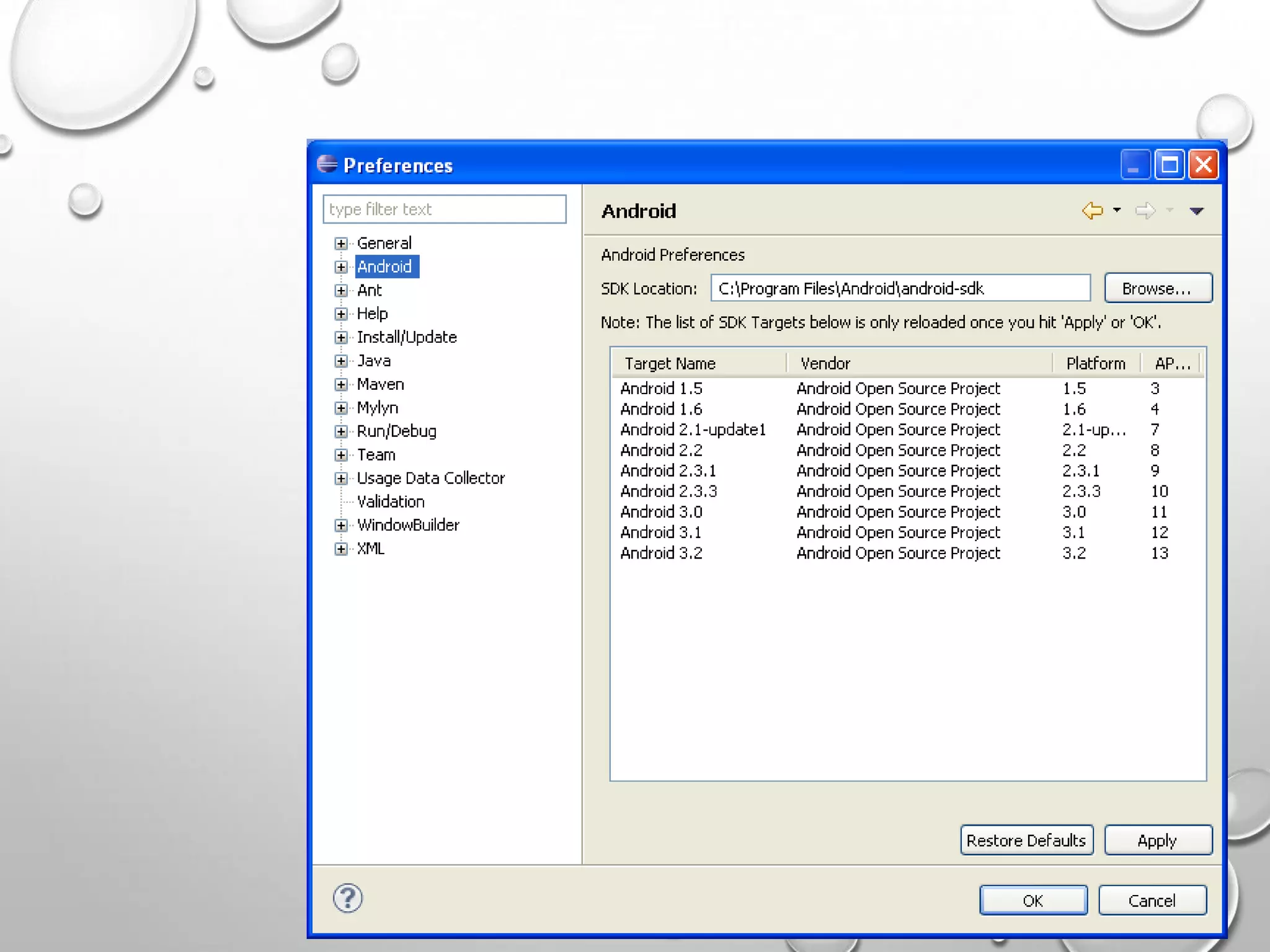Select Validation in the tree

(391, 501)
